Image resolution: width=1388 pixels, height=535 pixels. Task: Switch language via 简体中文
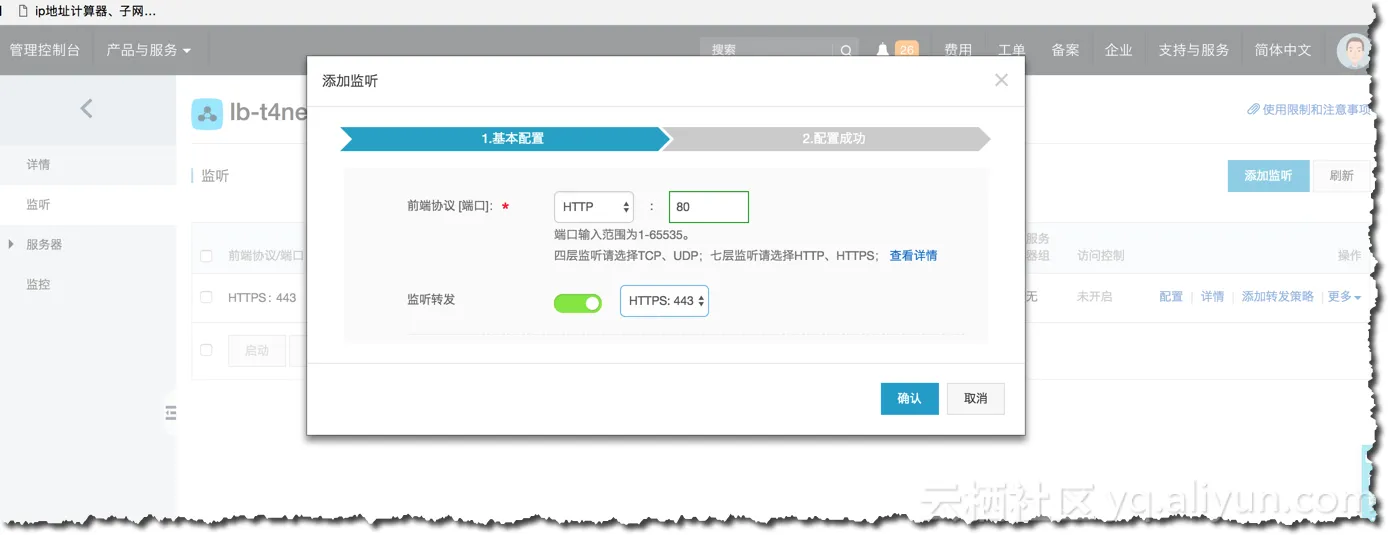point(1283,50)
